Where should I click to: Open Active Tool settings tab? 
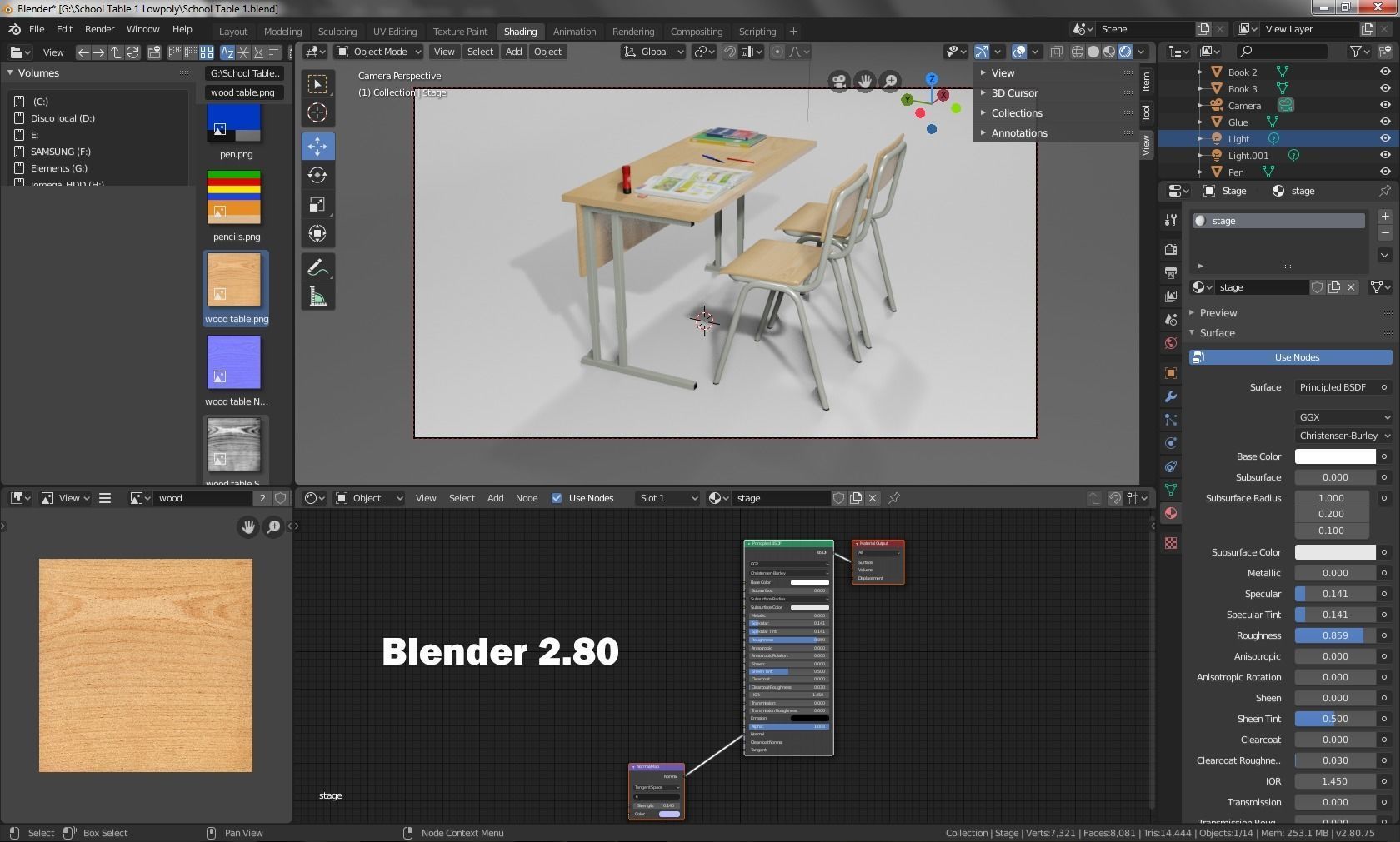click(x=1171, y=220)
